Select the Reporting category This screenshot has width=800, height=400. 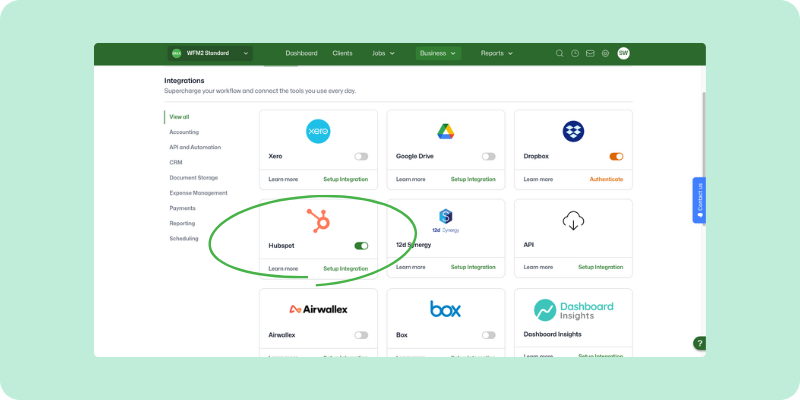[x=182, y=223]
